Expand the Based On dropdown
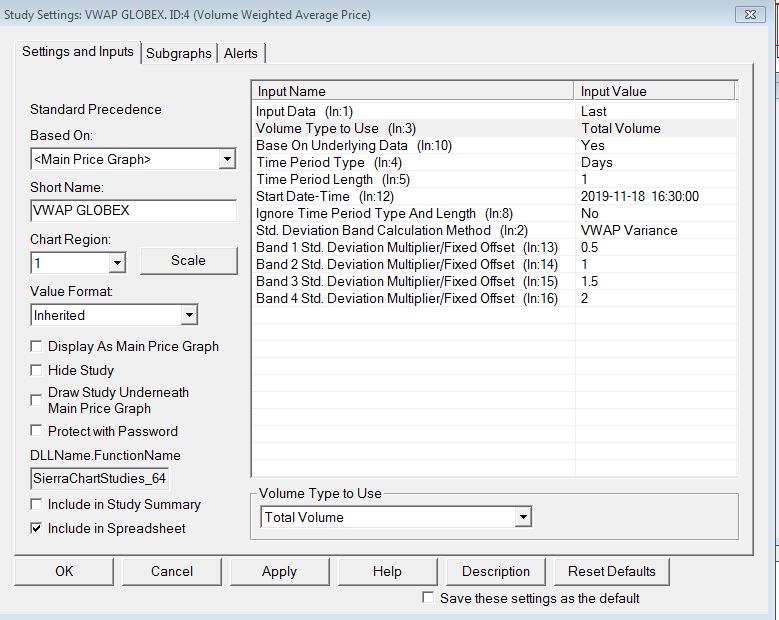This screenshot has height=620, width=779. (x=227, y=159)
